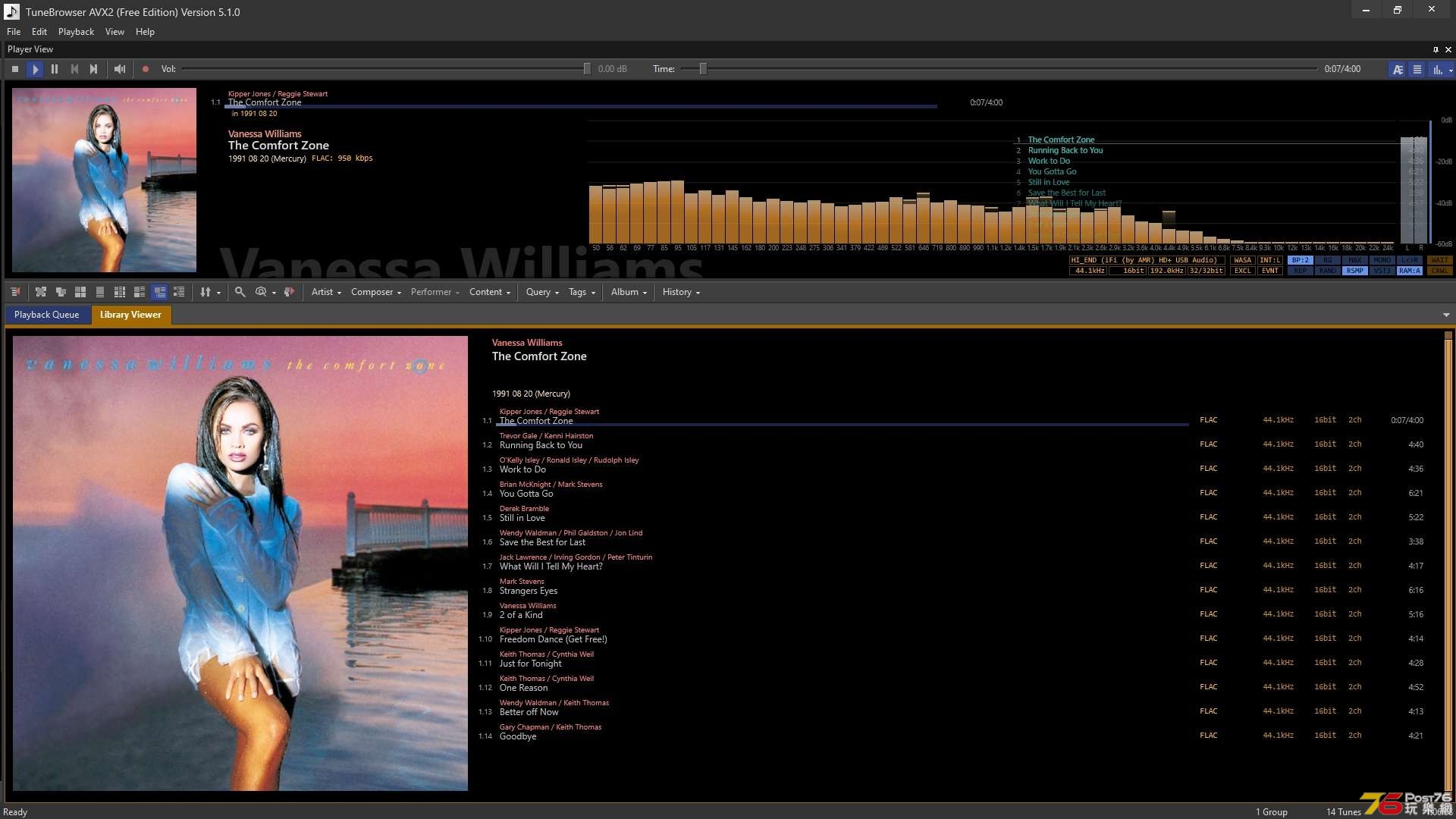Close the Player View panel
This screenshot has height=819, width=1456.
(x=1448, y=49)
